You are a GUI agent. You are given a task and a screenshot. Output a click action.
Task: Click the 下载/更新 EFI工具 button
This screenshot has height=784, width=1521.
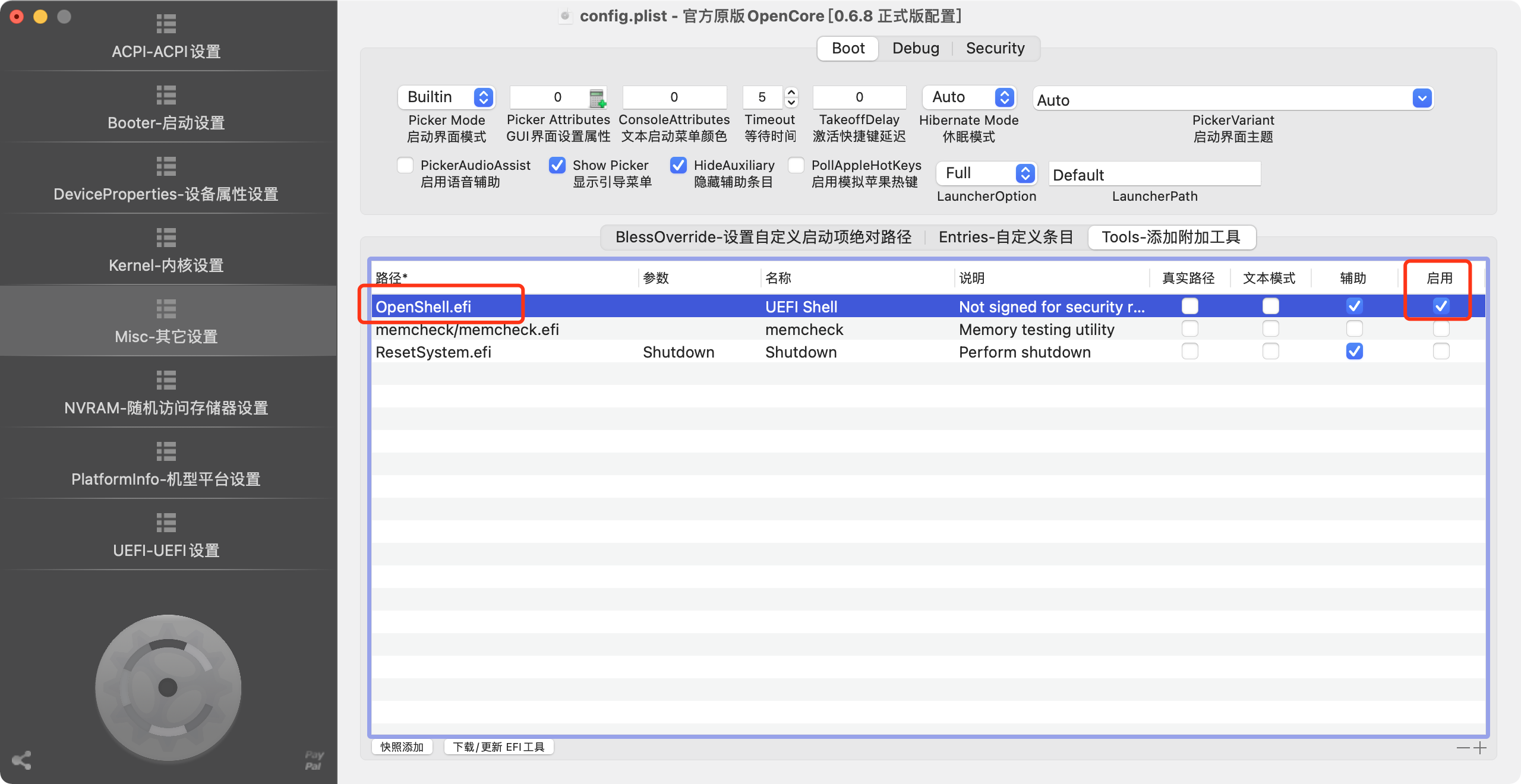(x=498, y=747)
